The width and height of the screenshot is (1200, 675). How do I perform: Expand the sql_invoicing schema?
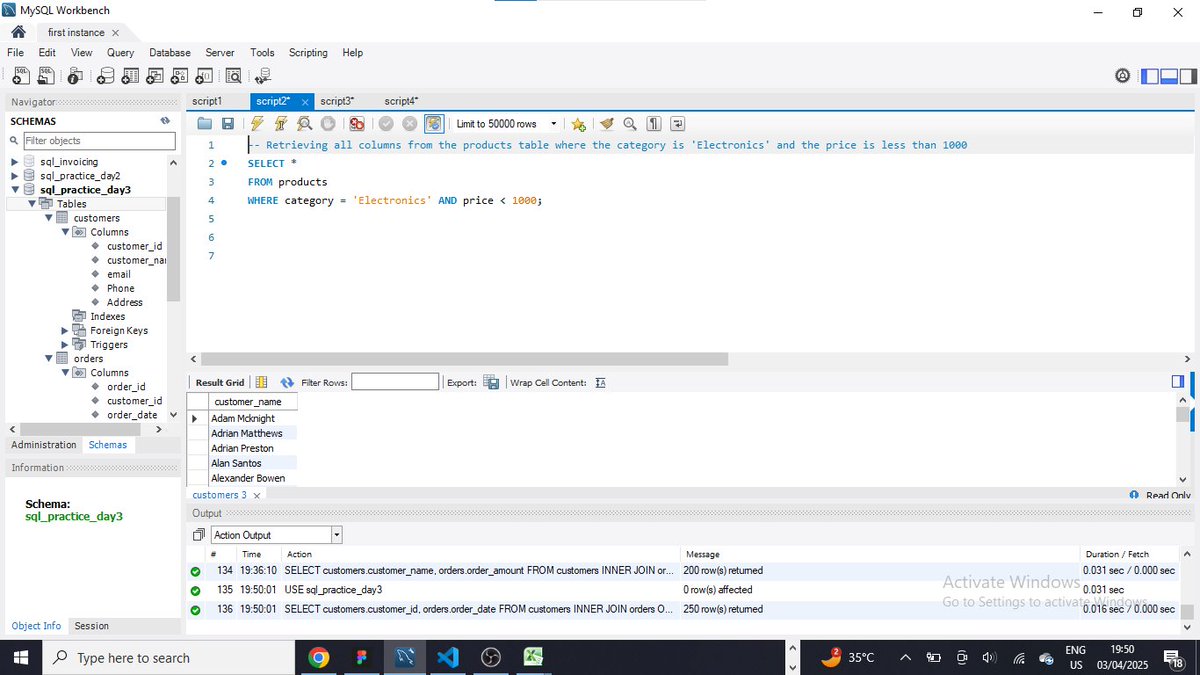pos(14,162)
